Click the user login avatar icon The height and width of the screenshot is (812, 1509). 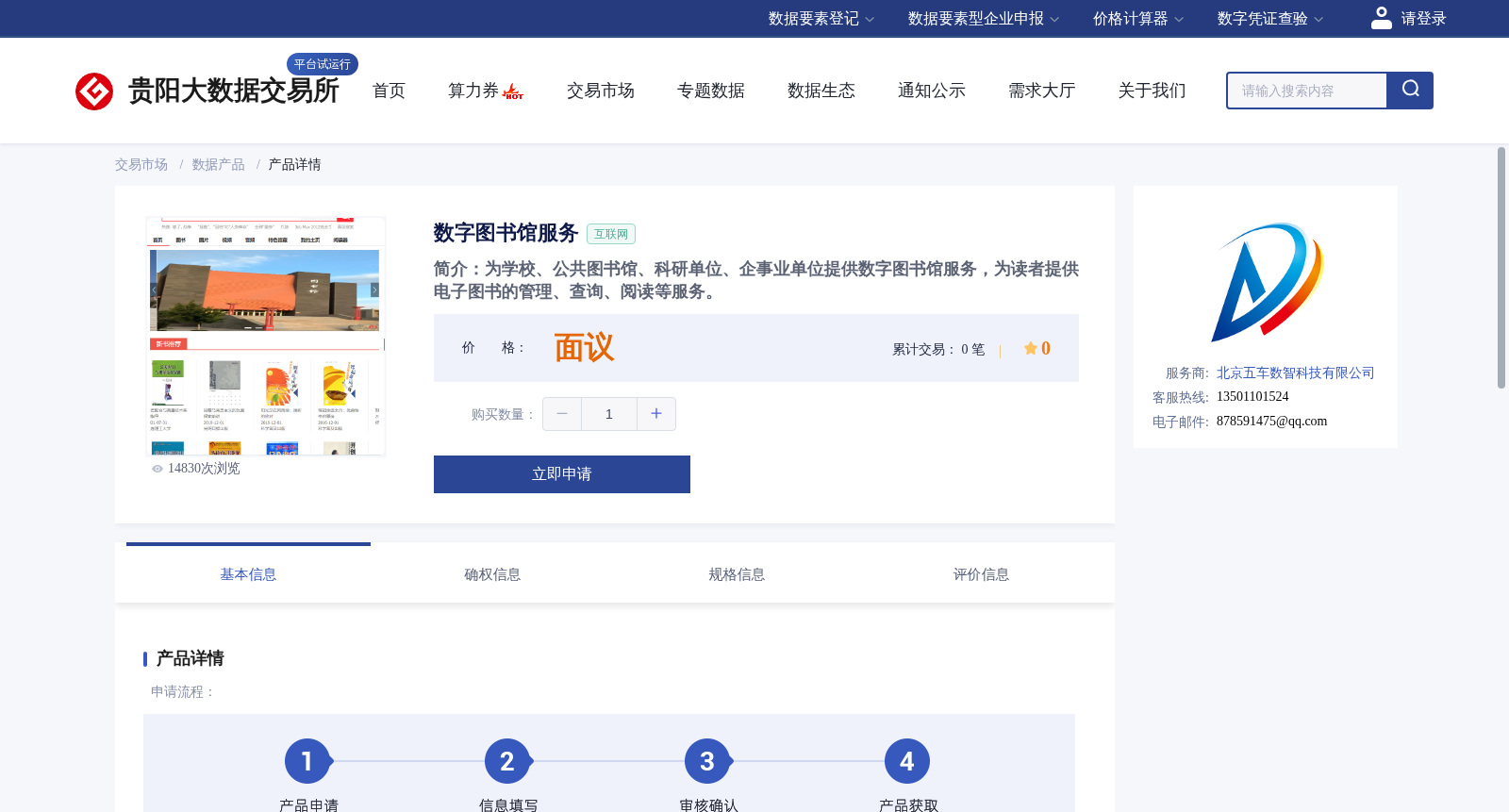[1382, 18]
